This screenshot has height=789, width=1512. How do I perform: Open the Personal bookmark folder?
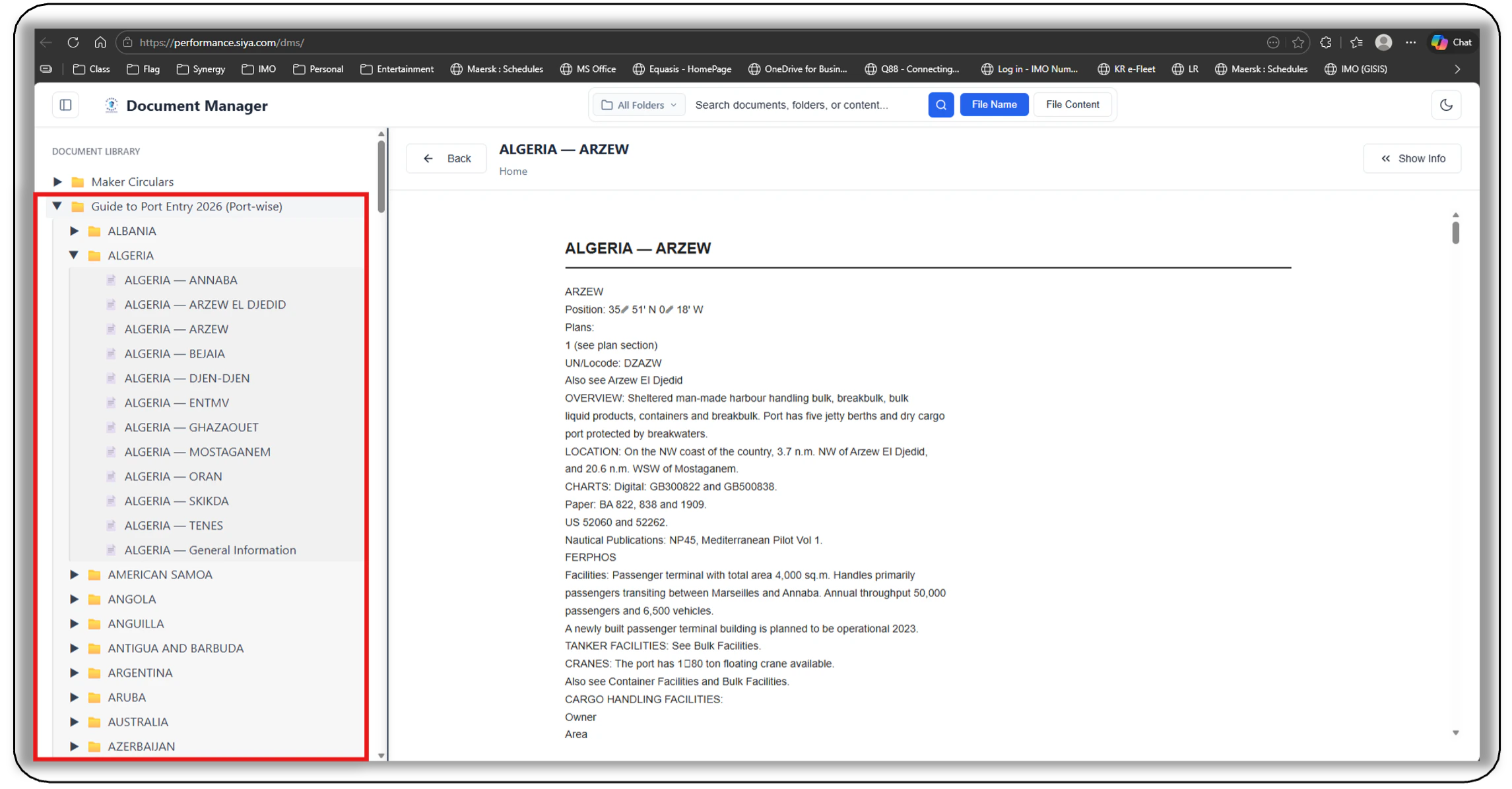(318, 69)
